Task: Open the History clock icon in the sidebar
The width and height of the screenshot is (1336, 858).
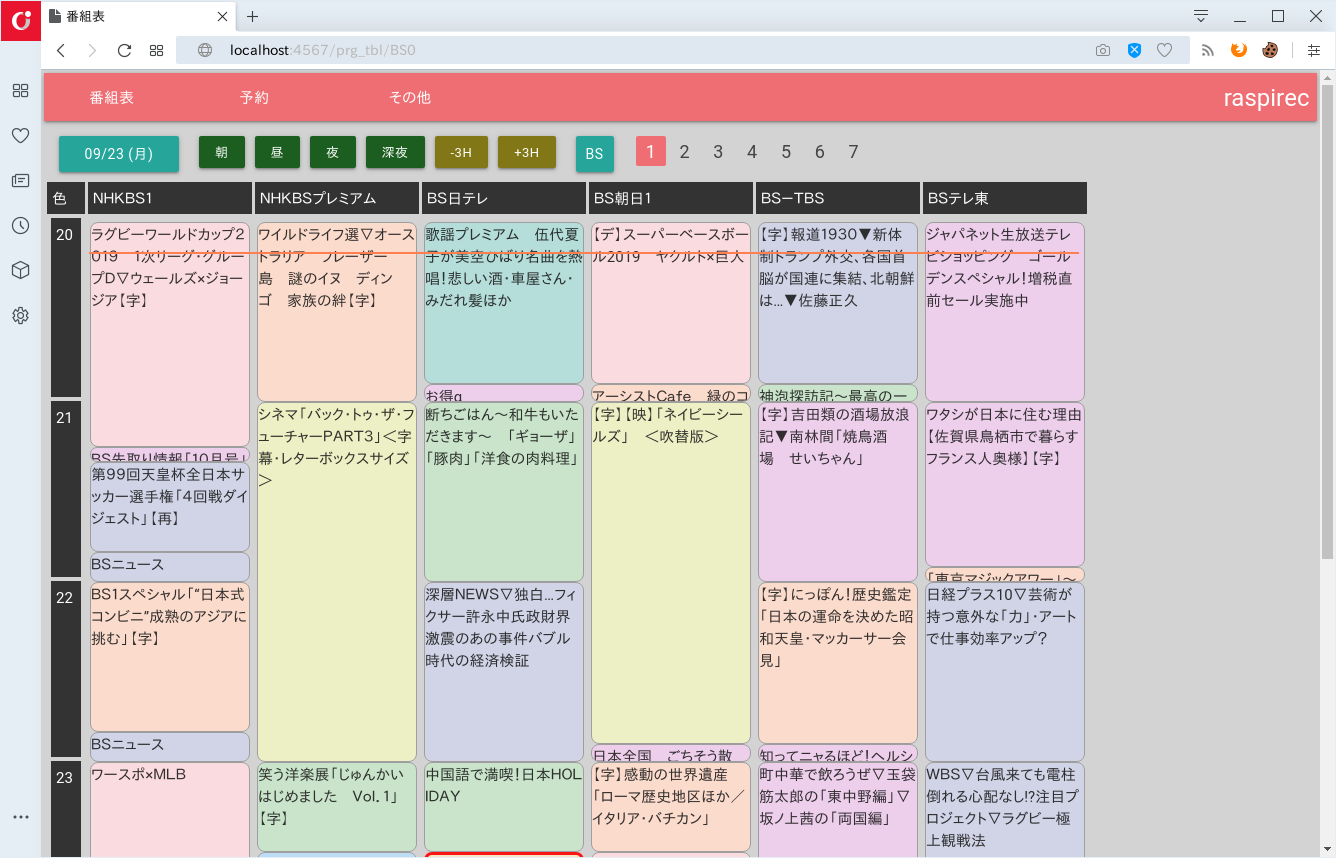Action: [20, 226]
